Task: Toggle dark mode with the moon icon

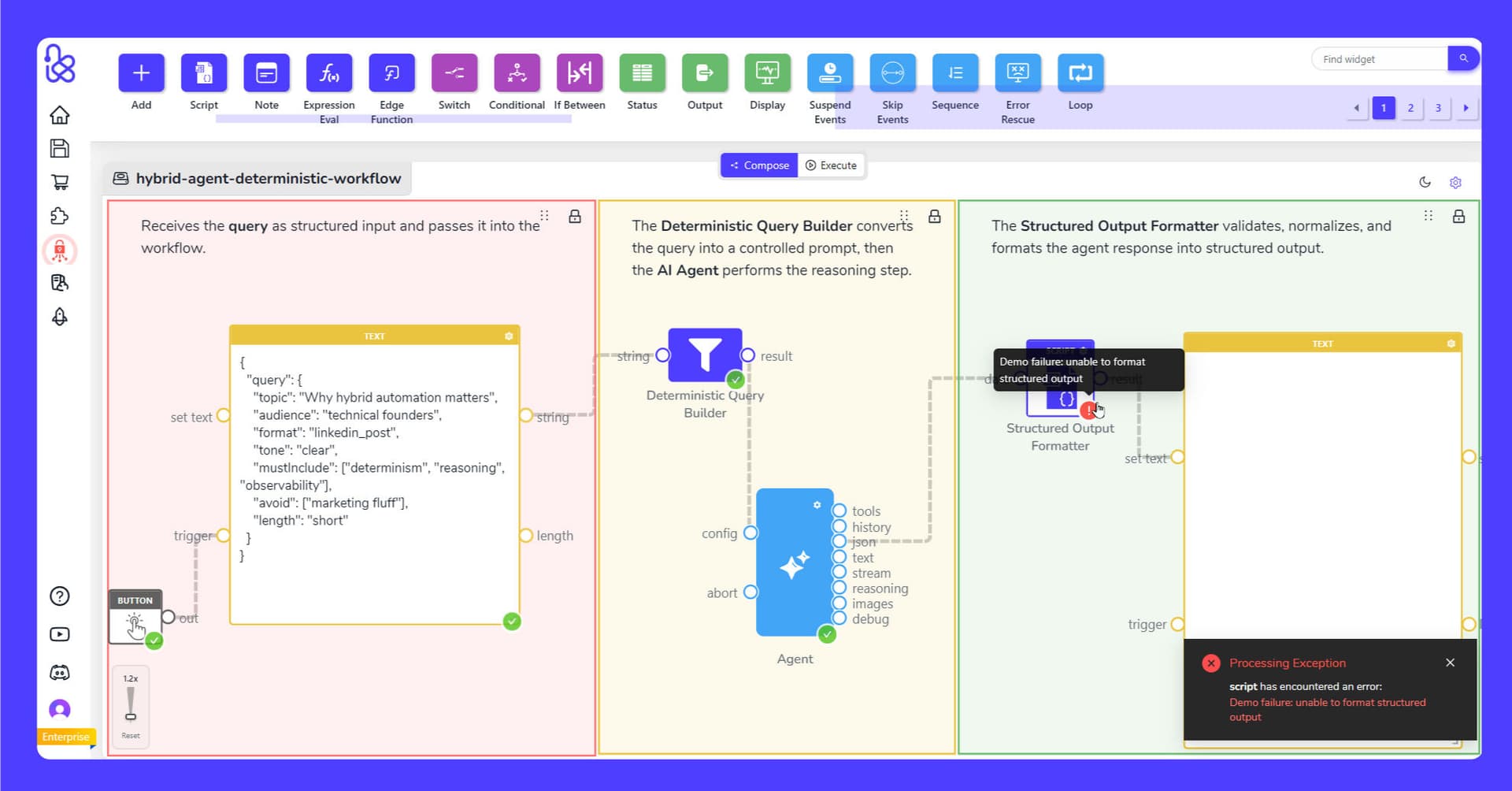Action: click(x=1425, y=182)
